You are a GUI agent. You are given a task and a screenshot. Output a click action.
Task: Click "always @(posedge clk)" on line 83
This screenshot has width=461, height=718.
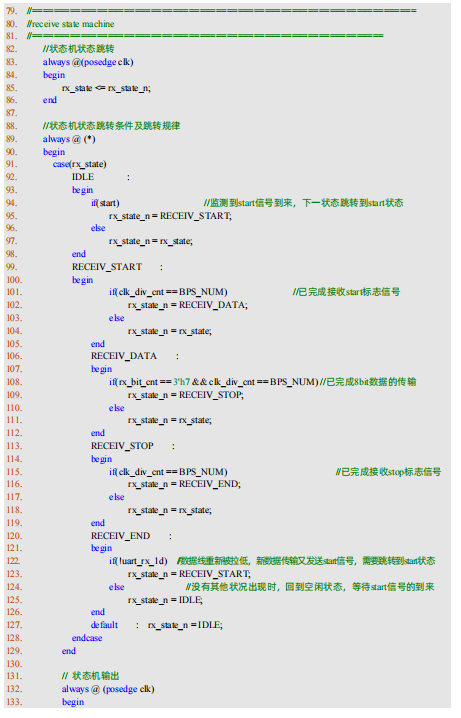[x=88, y=62]
